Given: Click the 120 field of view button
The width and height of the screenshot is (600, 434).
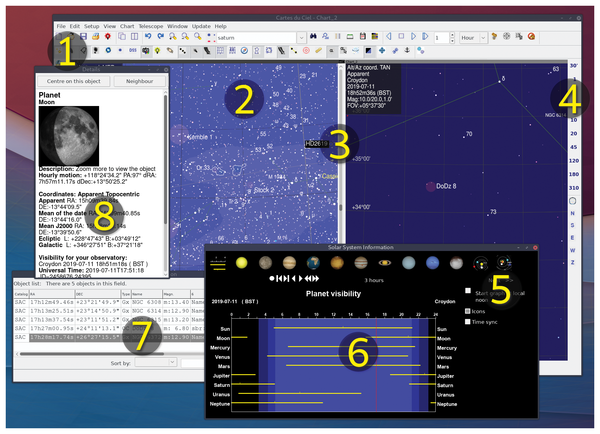Looking at the screenshot, I should pyautogui.click(x=573, y=161).
